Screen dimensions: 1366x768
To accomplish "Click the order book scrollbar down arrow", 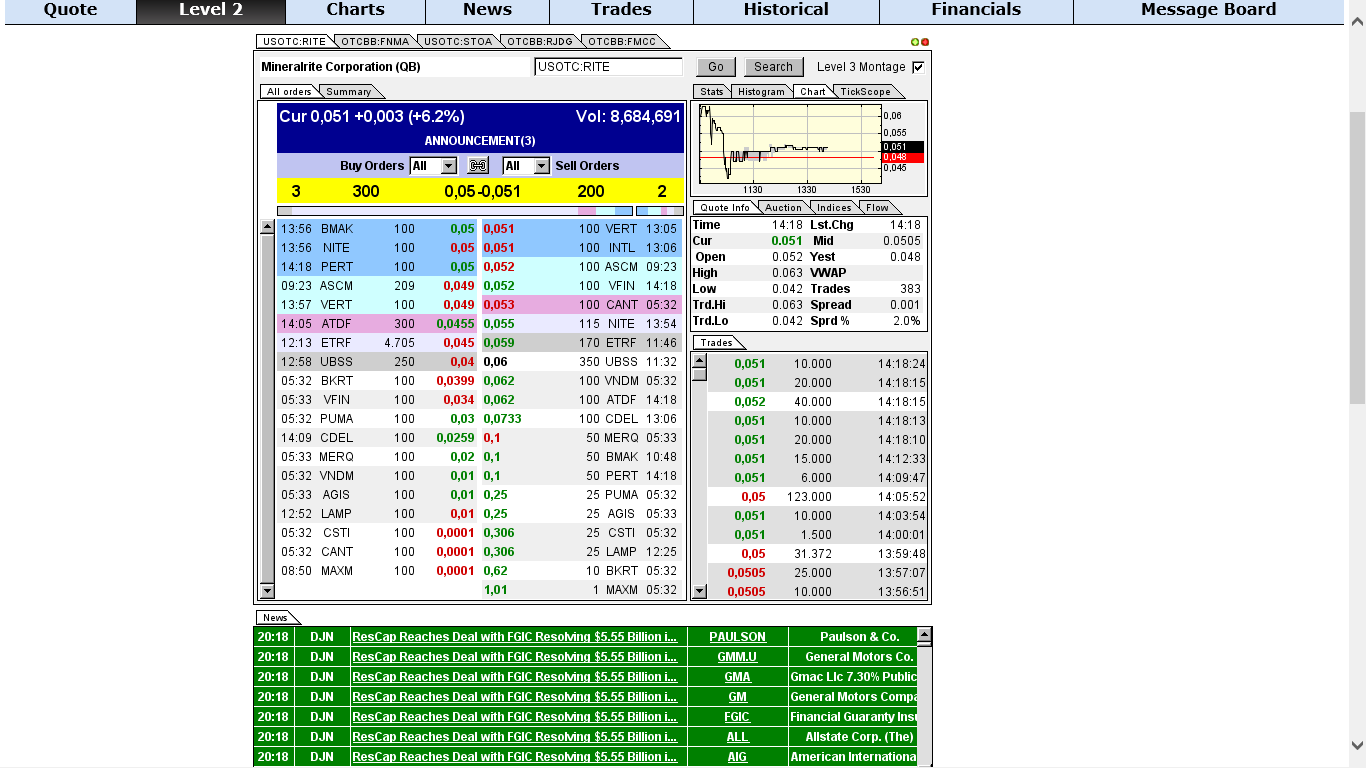I will pyautogui.click(x=267, y=591).
